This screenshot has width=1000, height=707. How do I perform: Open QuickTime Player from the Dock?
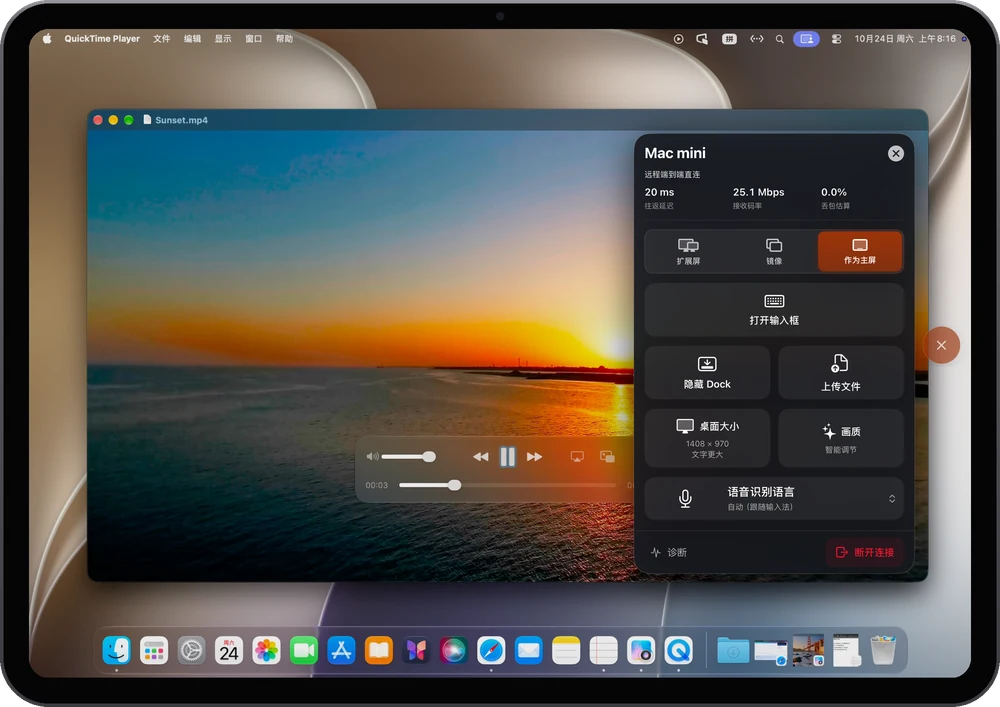[x=679, y=650]
